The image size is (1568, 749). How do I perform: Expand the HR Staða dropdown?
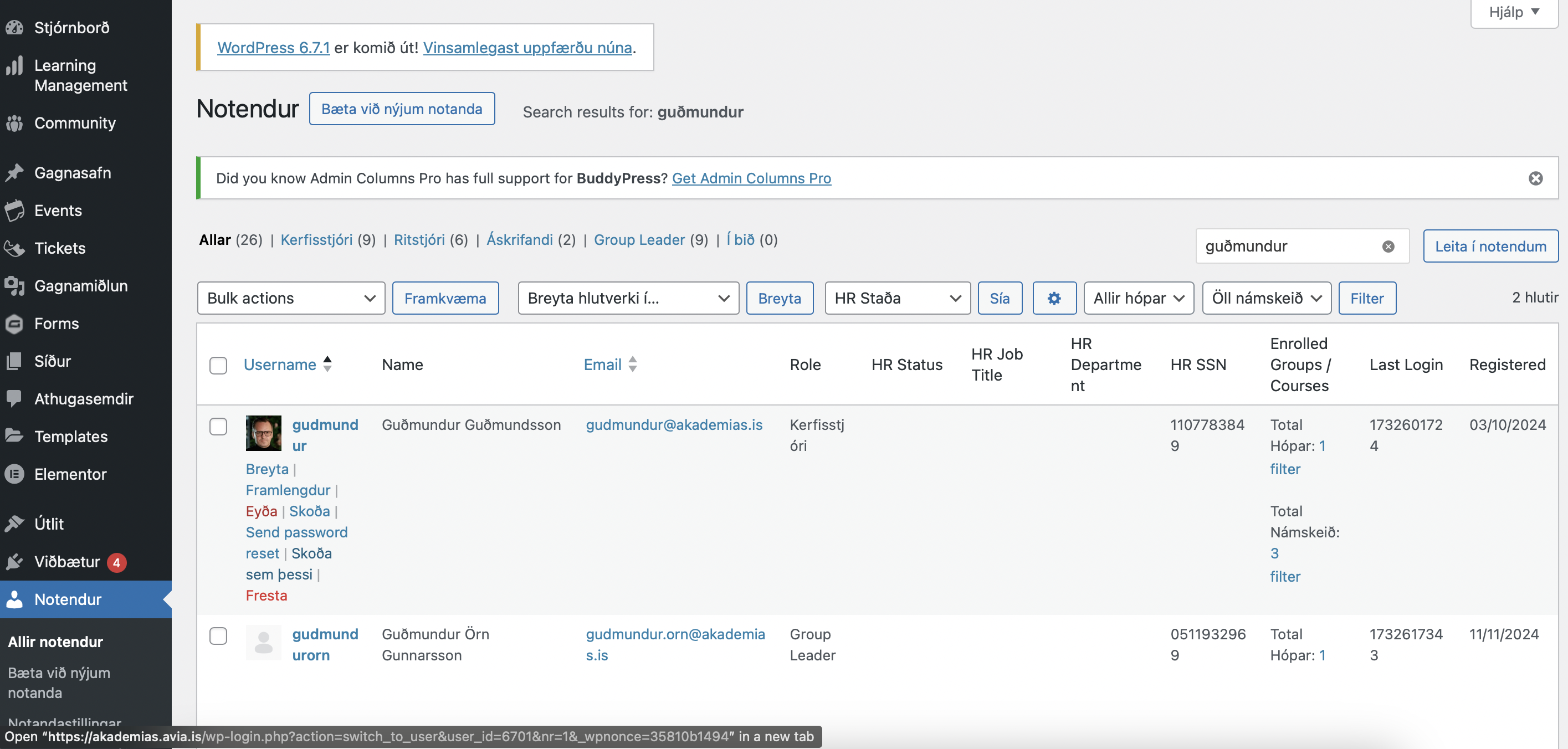[897, 298]
